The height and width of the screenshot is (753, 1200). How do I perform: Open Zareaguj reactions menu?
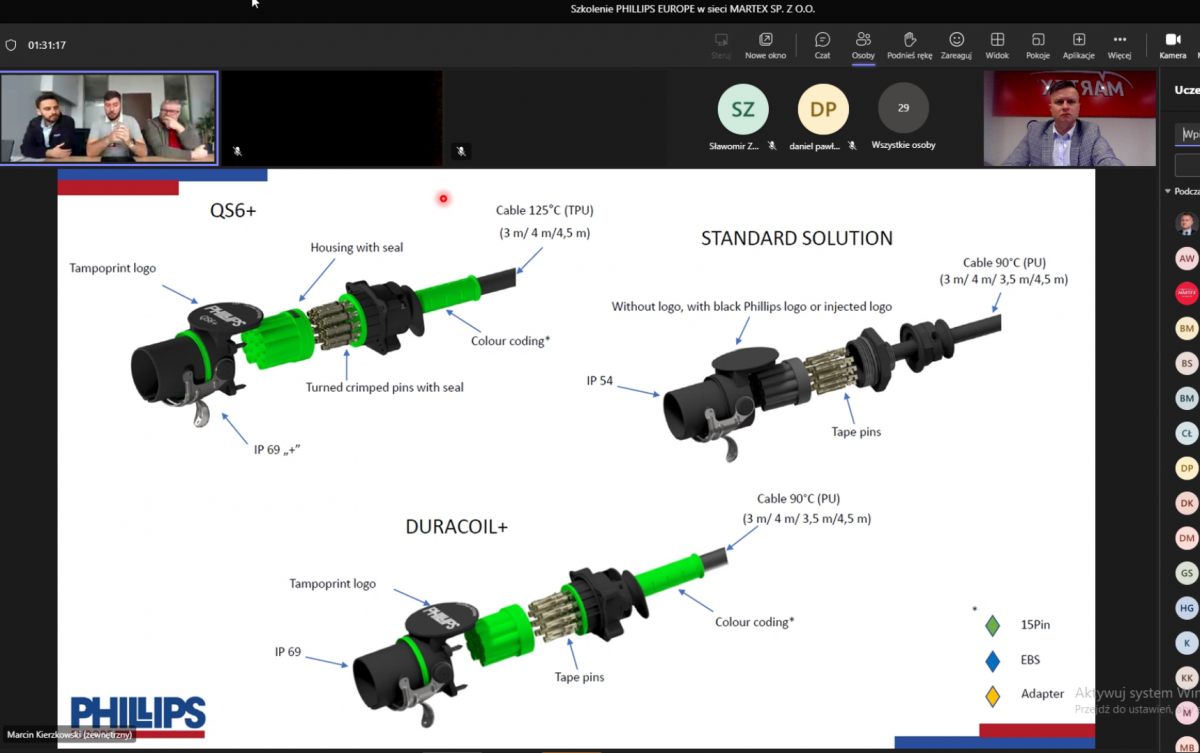(956, 45)
